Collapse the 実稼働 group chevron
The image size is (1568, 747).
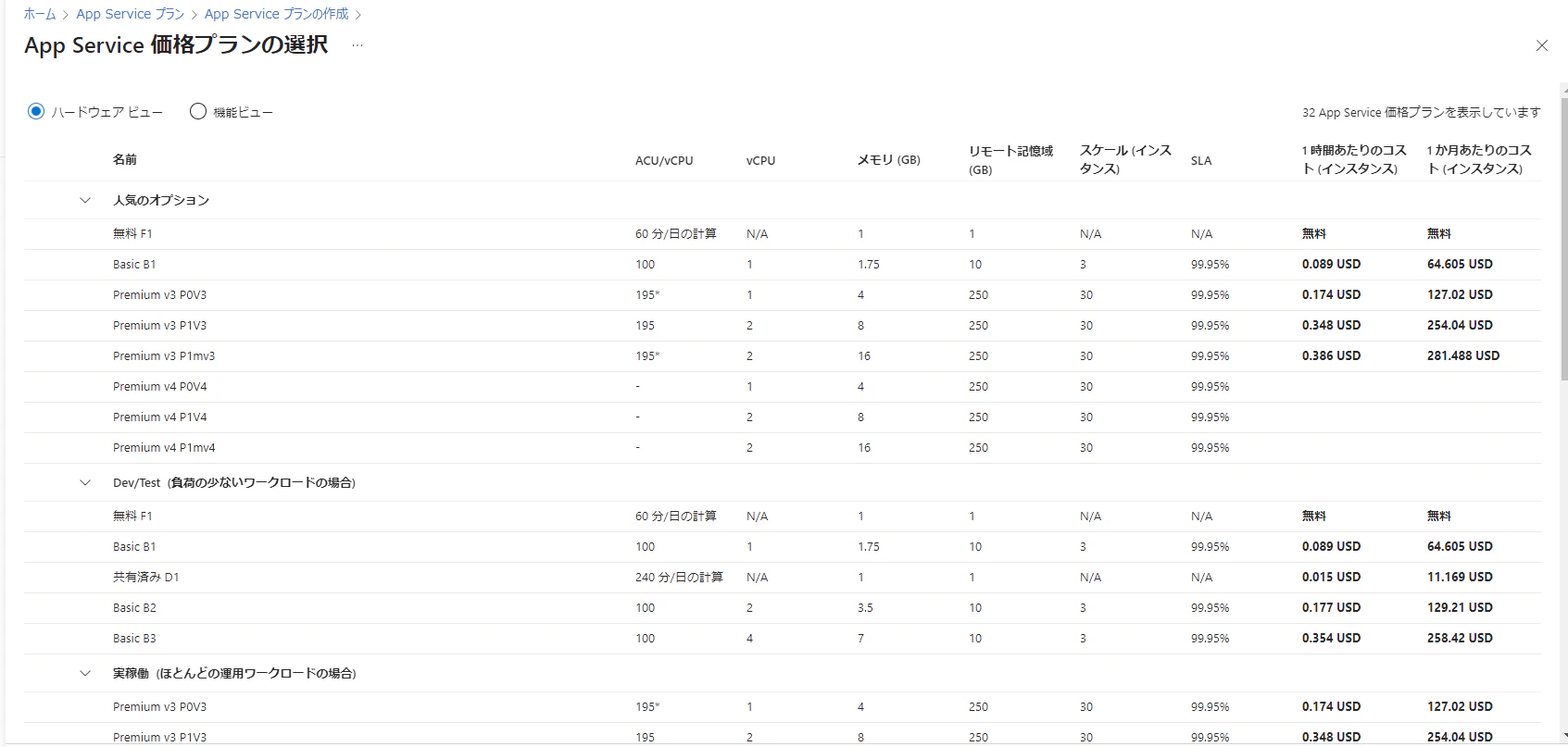click(x=85, y=673)
